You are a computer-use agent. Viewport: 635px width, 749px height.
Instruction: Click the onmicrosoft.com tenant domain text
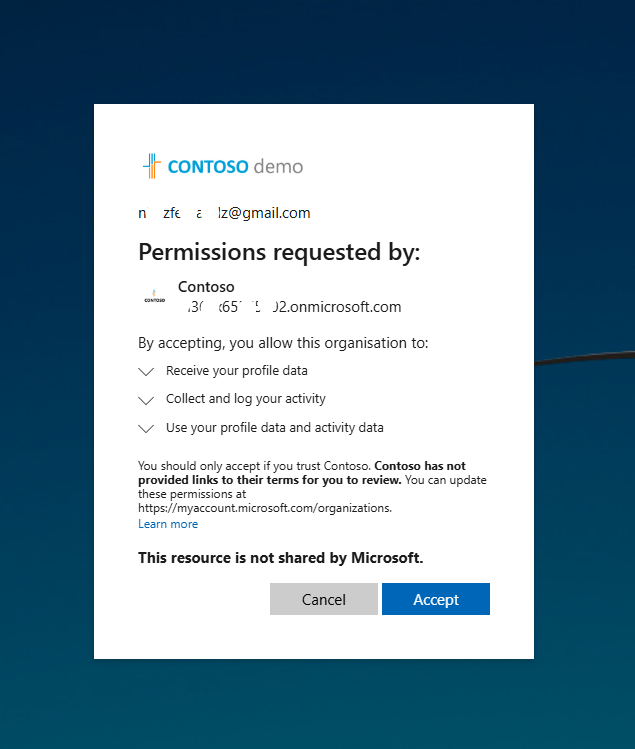[294, 307]
